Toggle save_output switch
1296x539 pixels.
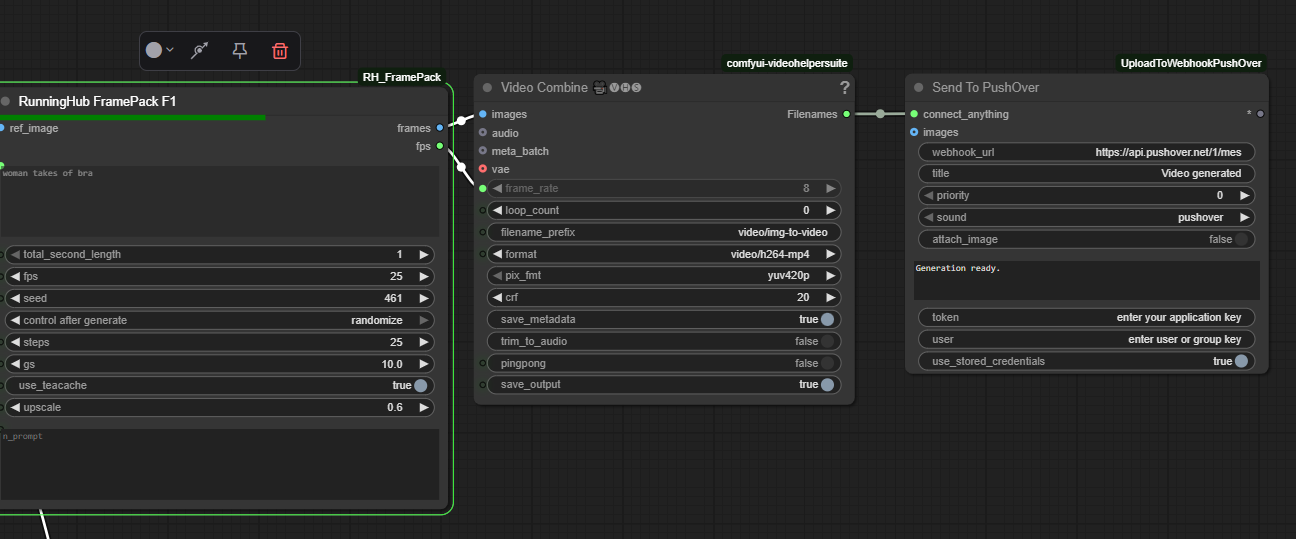828,385
